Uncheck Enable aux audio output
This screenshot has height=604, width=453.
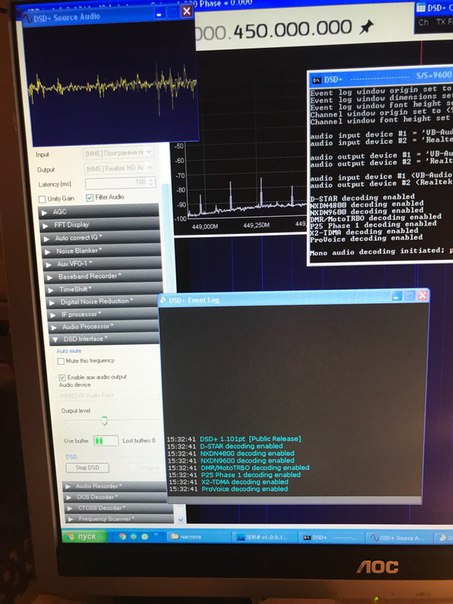pyautogui.click(x=62, y=377)
